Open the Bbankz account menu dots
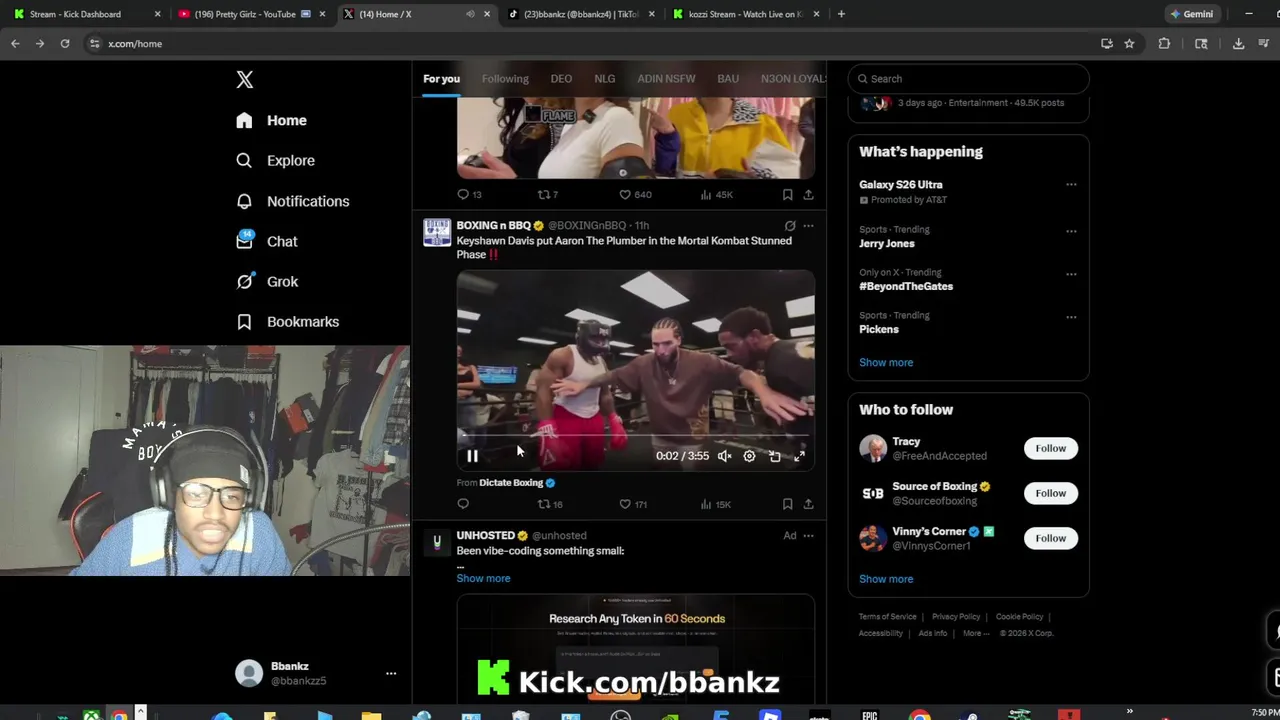 (391, 673)
